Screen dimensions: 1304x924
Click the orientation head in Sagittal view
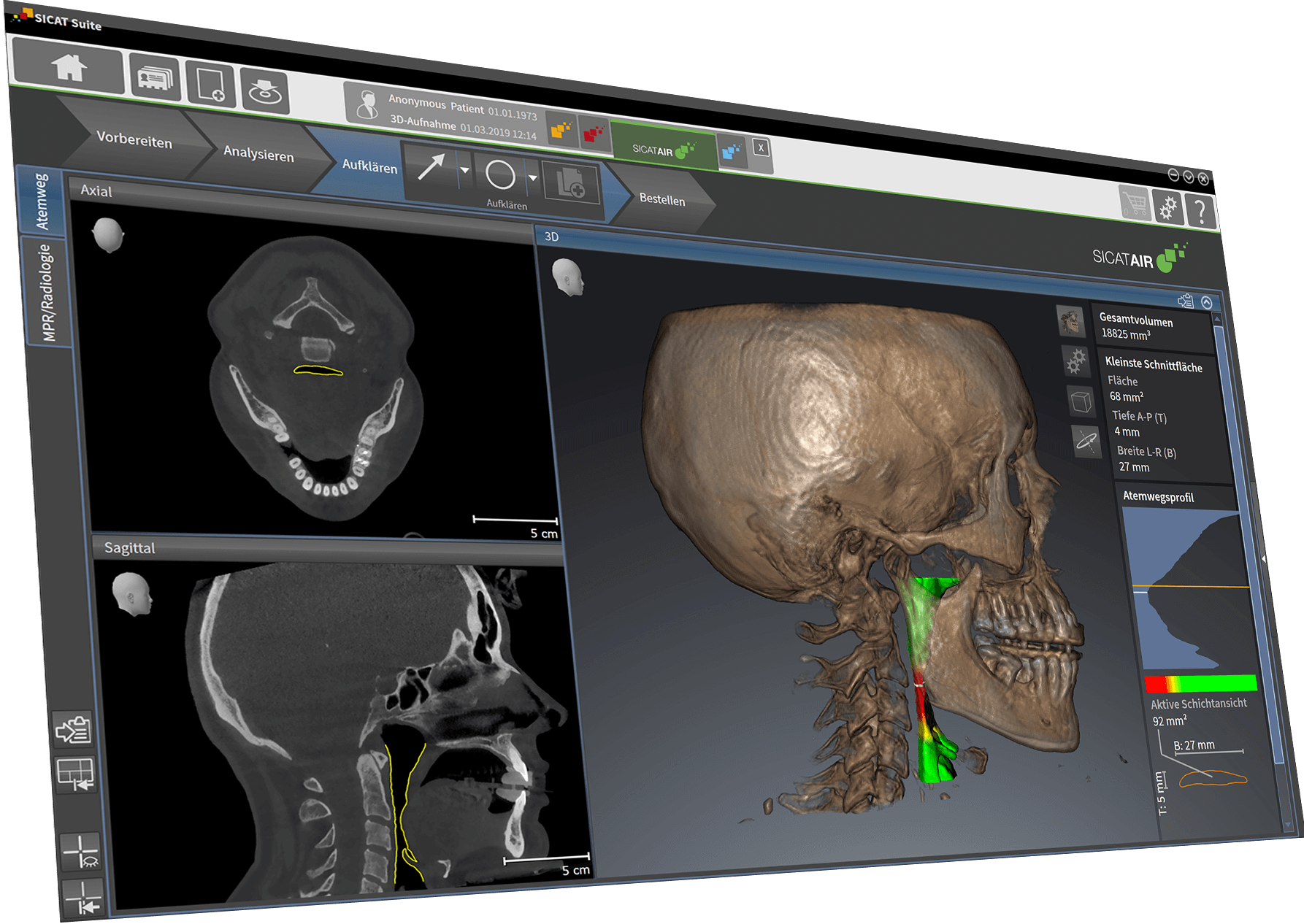[132, 594]
